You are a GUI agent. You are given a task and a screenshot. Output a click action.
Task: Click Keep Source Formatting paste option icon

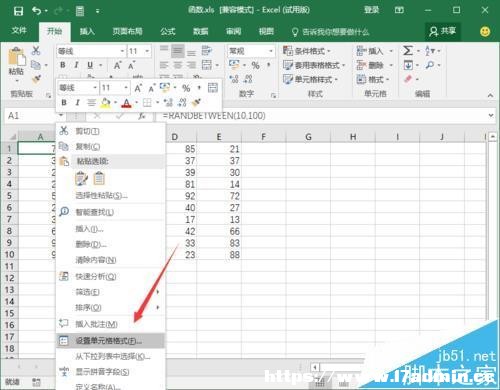coord(81,178)
